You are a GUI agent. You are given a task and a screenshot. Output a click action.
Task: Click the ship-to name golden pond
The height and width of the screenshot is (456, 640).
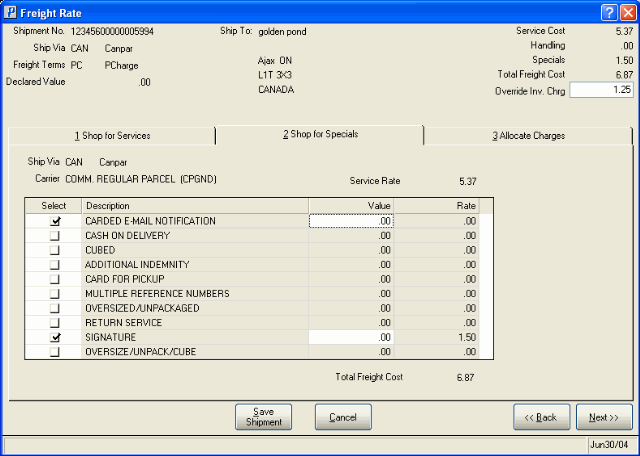(x=282, y=32)
